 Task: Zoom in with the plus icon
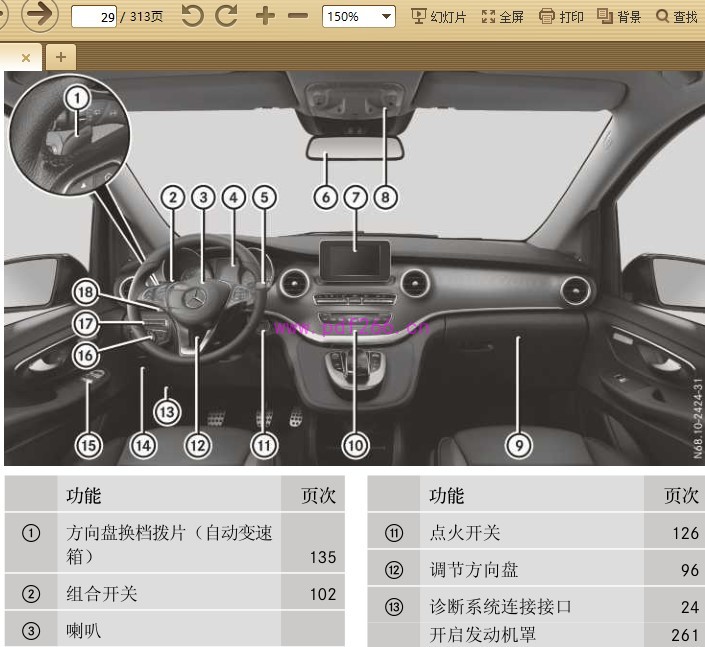(x=265, y=16)
